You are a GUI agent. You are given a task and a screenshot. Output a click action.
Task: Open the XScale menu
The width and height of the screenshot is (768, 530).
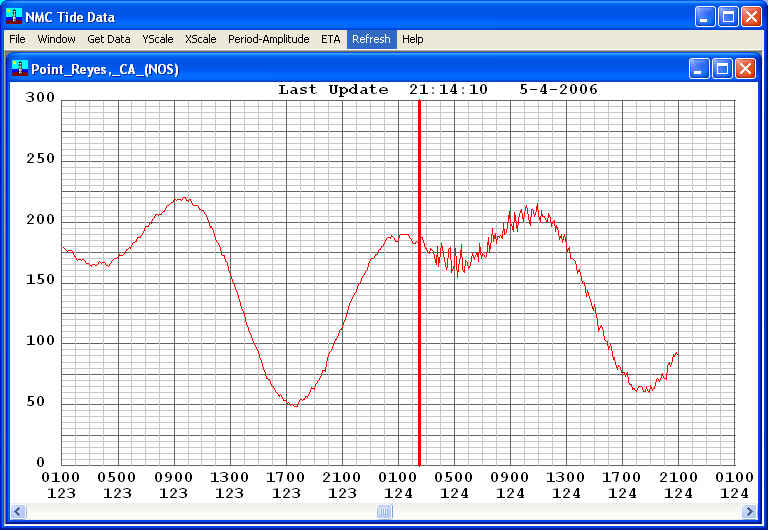(x=200, y=39)
